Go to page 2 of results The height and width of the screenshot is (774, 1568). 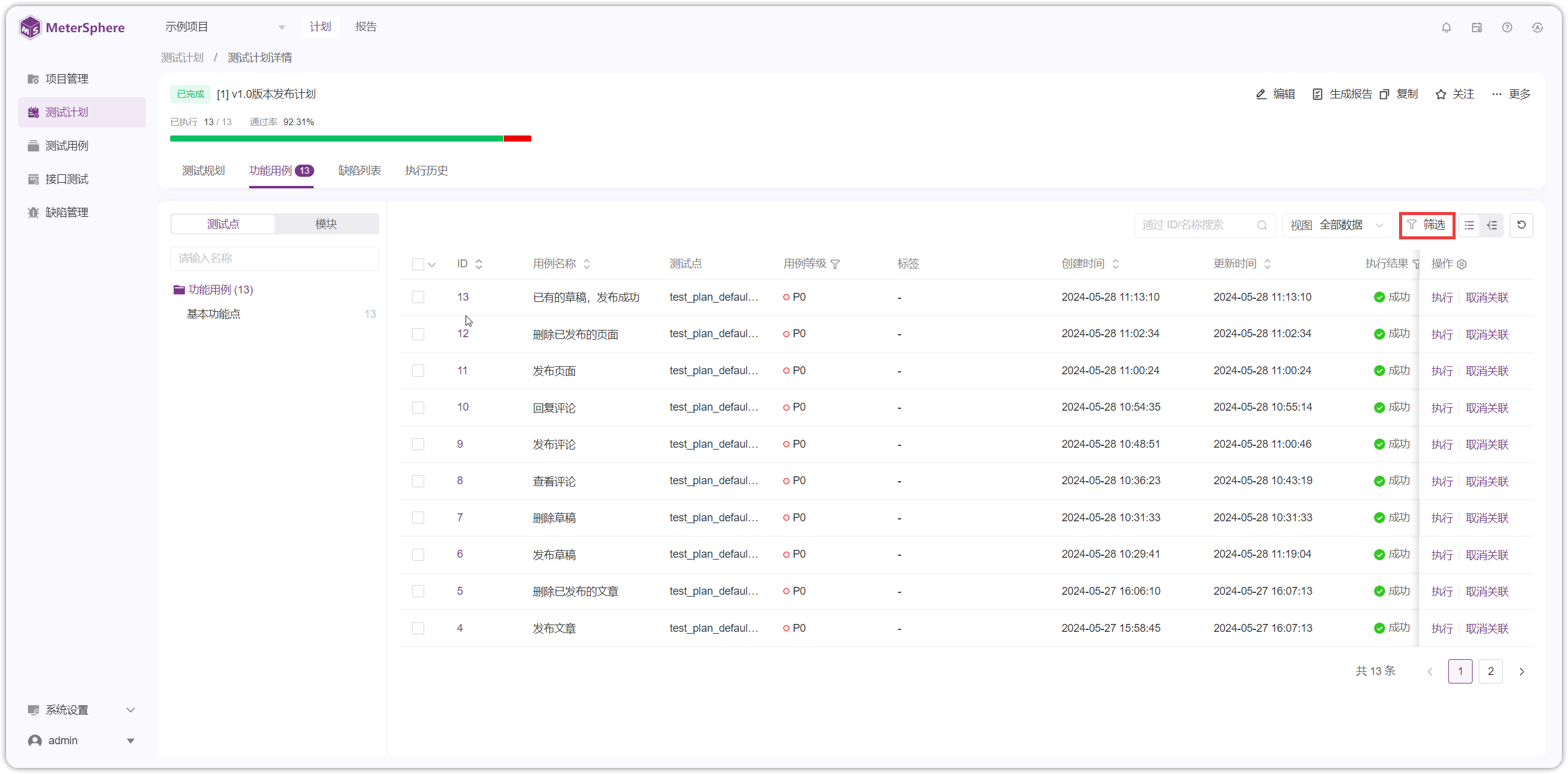click(x=1490, y=671)
